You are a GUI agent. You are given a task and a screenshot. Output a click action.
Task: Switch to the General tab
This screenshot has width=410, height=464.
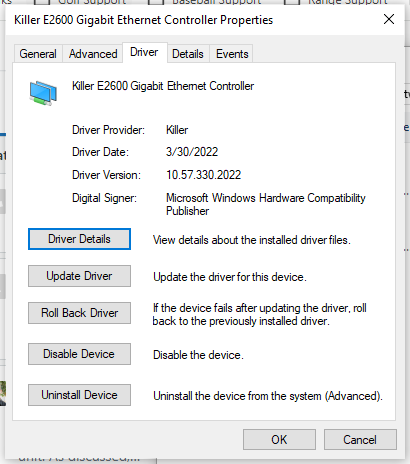[38, 54]
